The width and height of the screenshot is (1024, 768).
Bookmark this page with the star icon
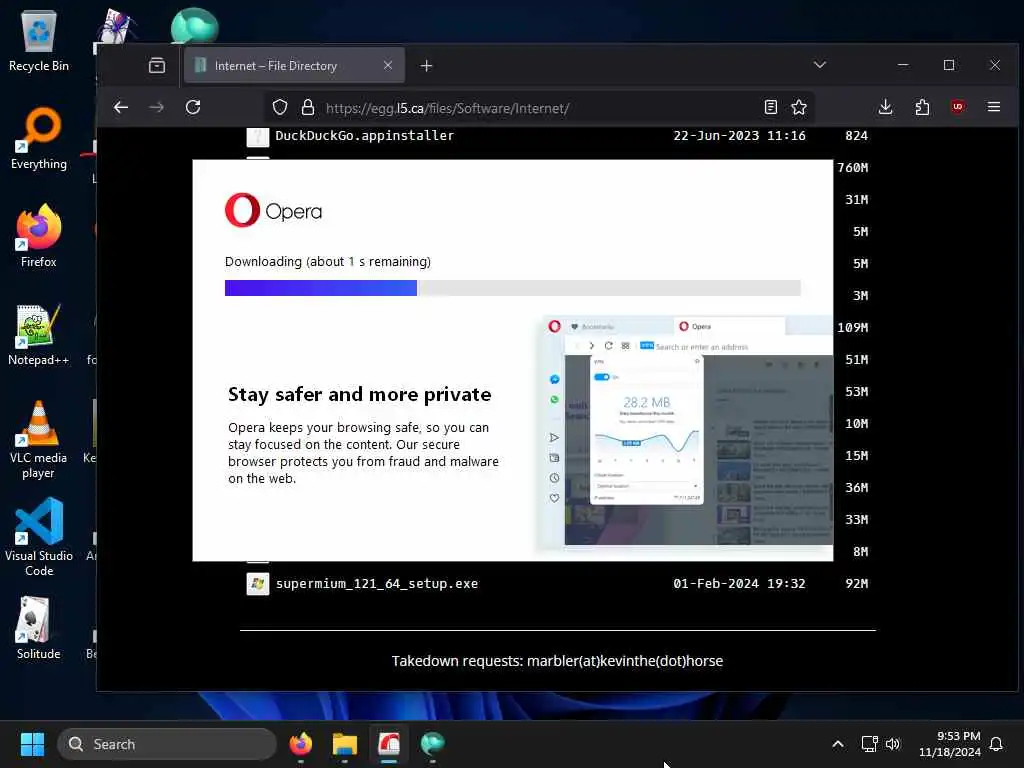(x=799, y=107)
